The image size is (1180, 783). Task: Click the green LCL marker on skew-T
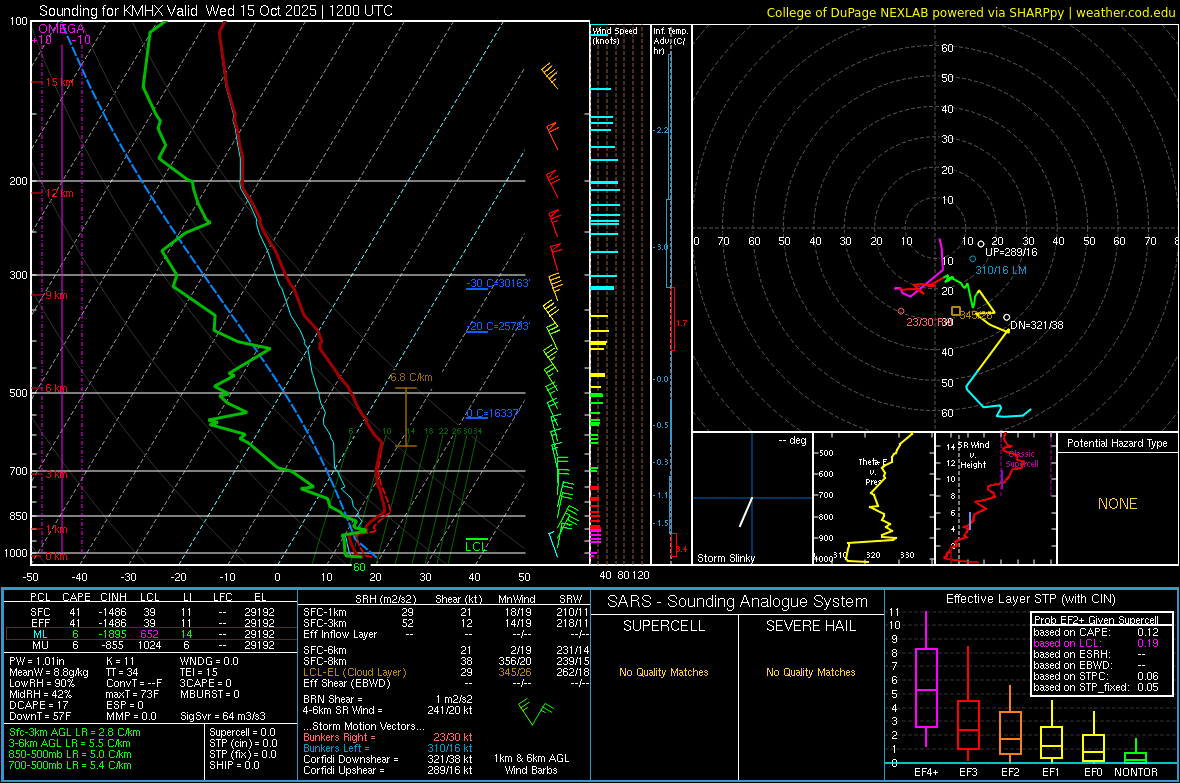tap(476, 547)
